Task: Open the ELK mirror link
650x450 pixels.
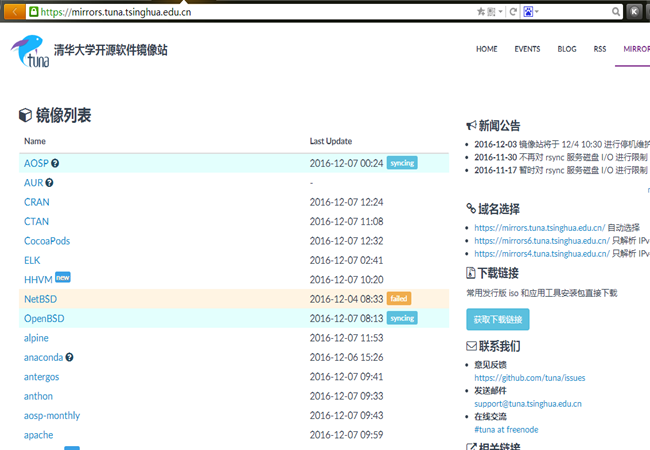Action: click(32, 261)
